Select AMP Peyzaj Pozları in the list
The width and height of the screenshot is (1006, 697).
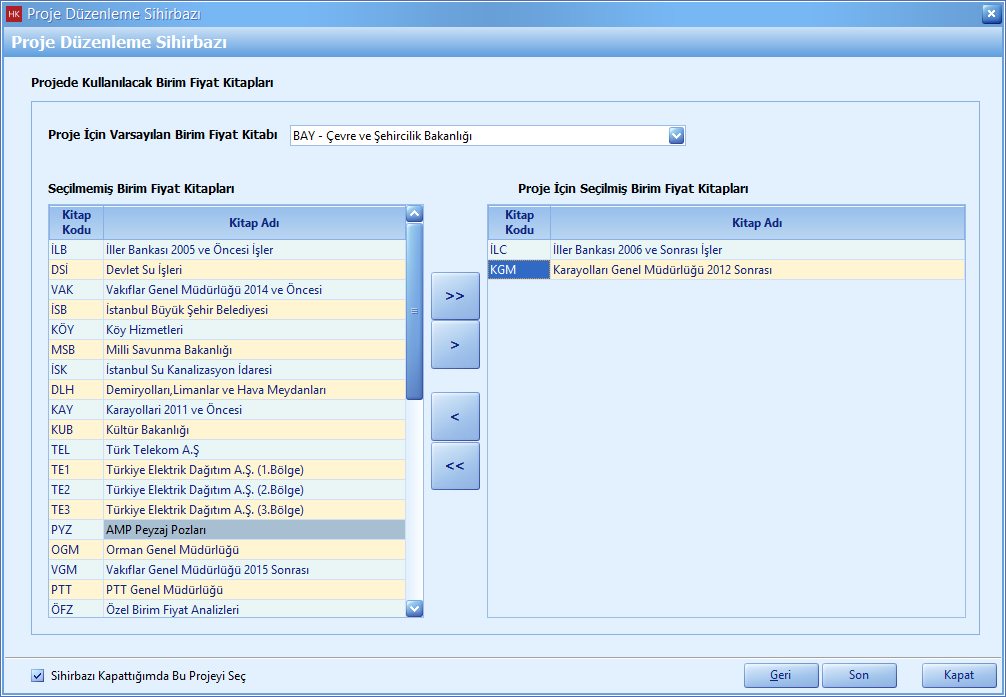(x=254, y=530)
